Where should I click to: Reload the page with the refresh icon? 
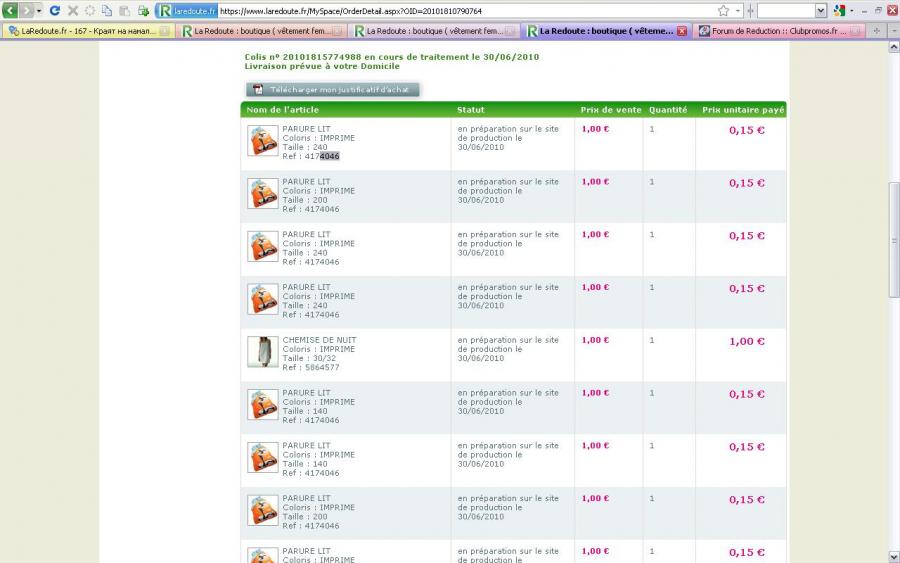point(55,10)
